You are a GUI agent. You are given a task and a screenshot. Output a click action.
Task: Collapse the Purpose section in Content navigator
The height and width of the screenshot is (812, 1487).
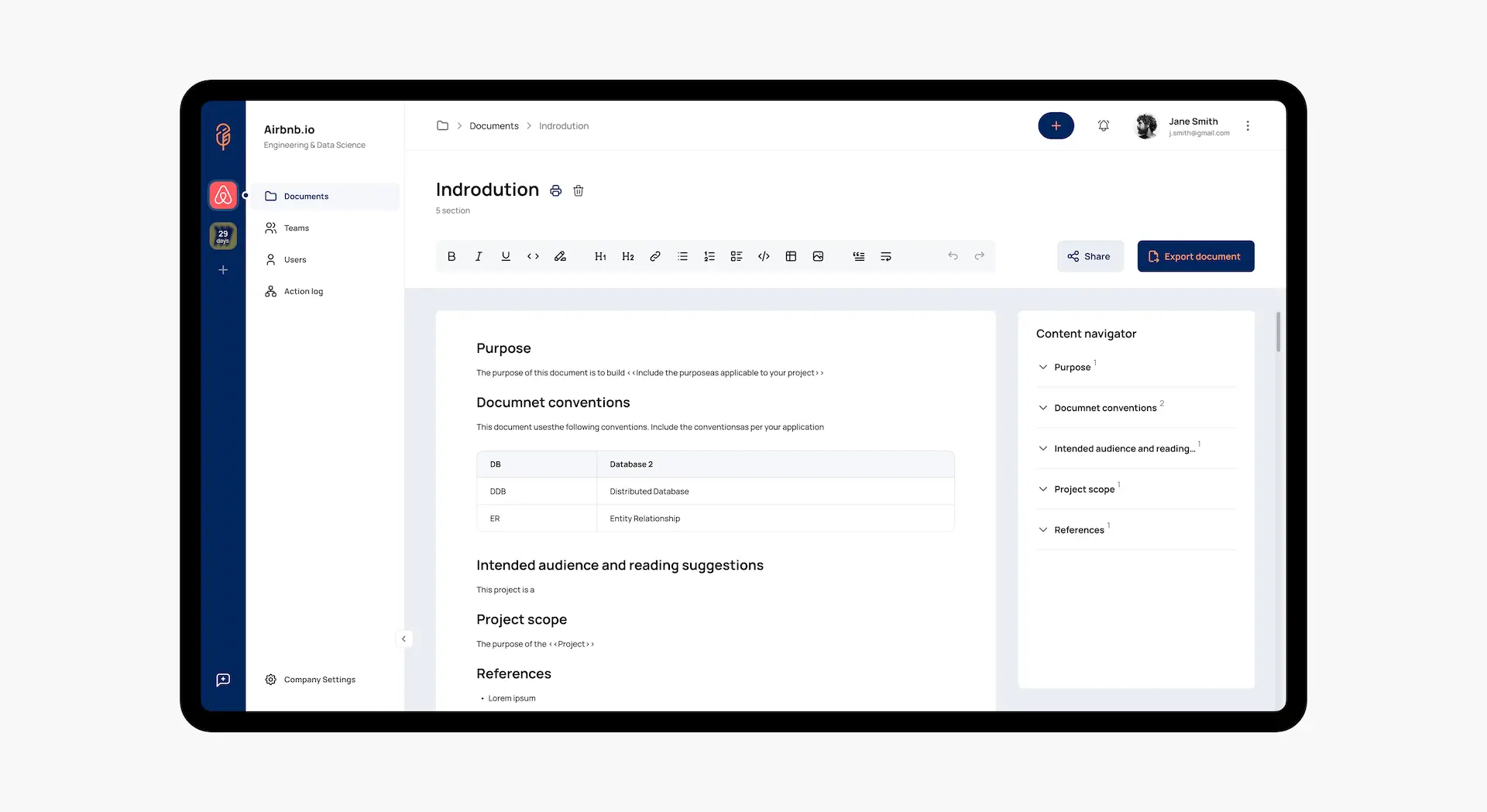pos(1043,367)
